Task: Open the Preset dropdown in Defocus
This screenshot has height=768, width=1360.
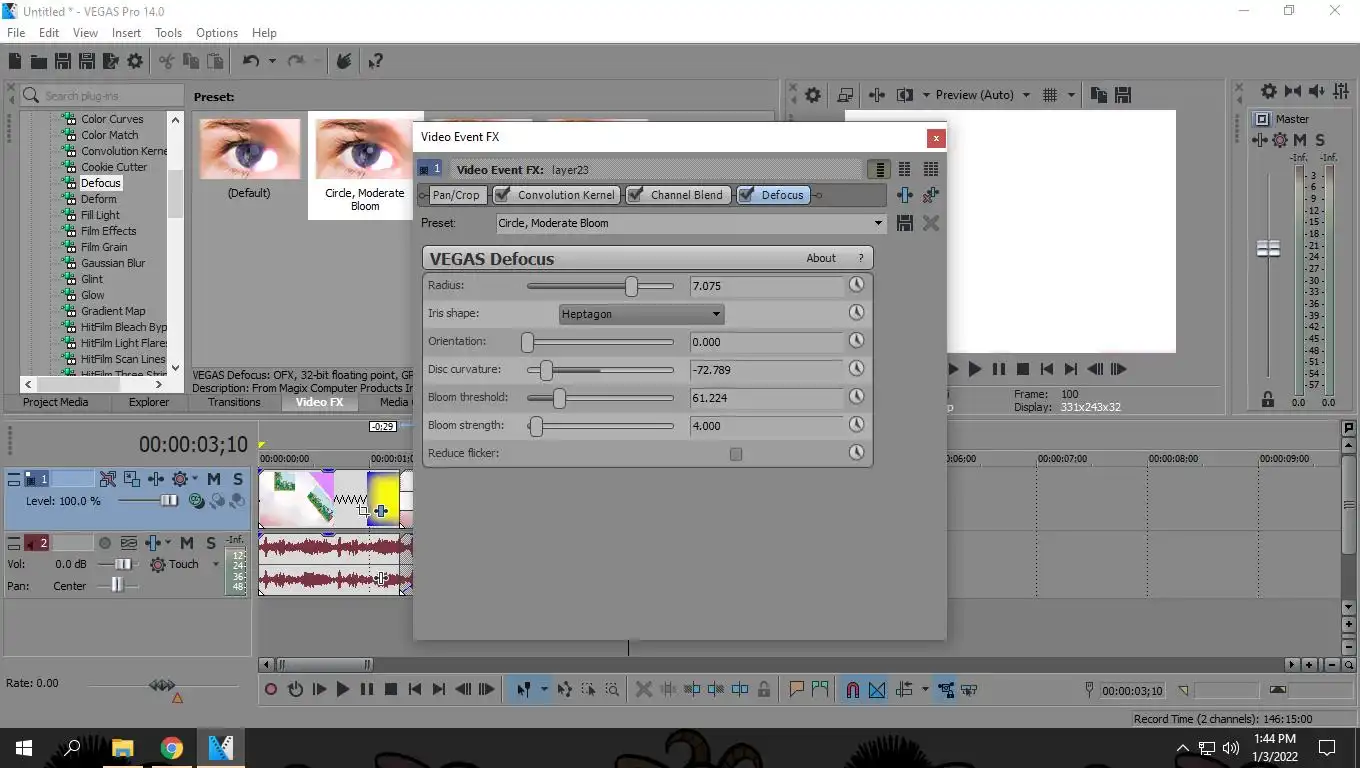Action: pyautogui.click(x=878, y=223)
